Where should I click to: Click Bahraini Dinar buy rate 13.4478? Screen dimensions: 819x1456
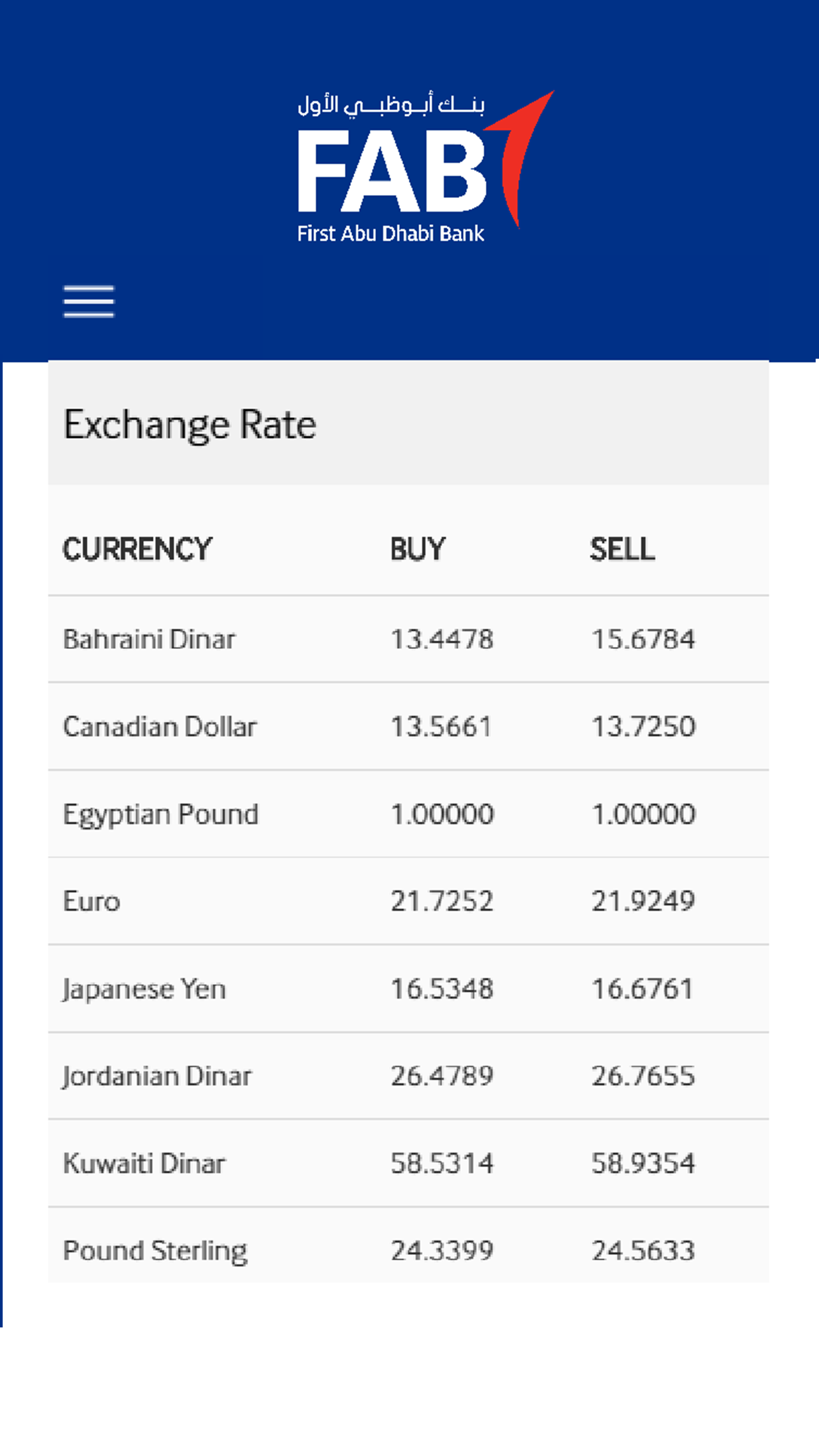click(x=442, y=639)
